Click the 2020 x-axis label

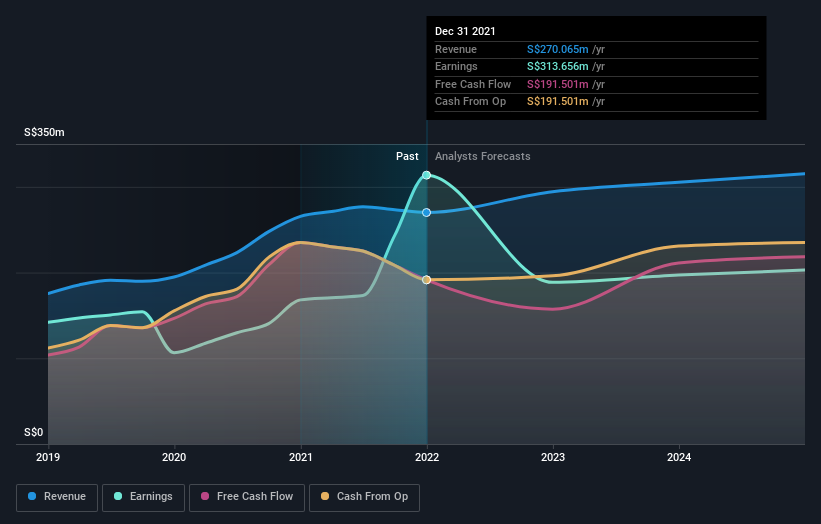(x=174, y=457)
